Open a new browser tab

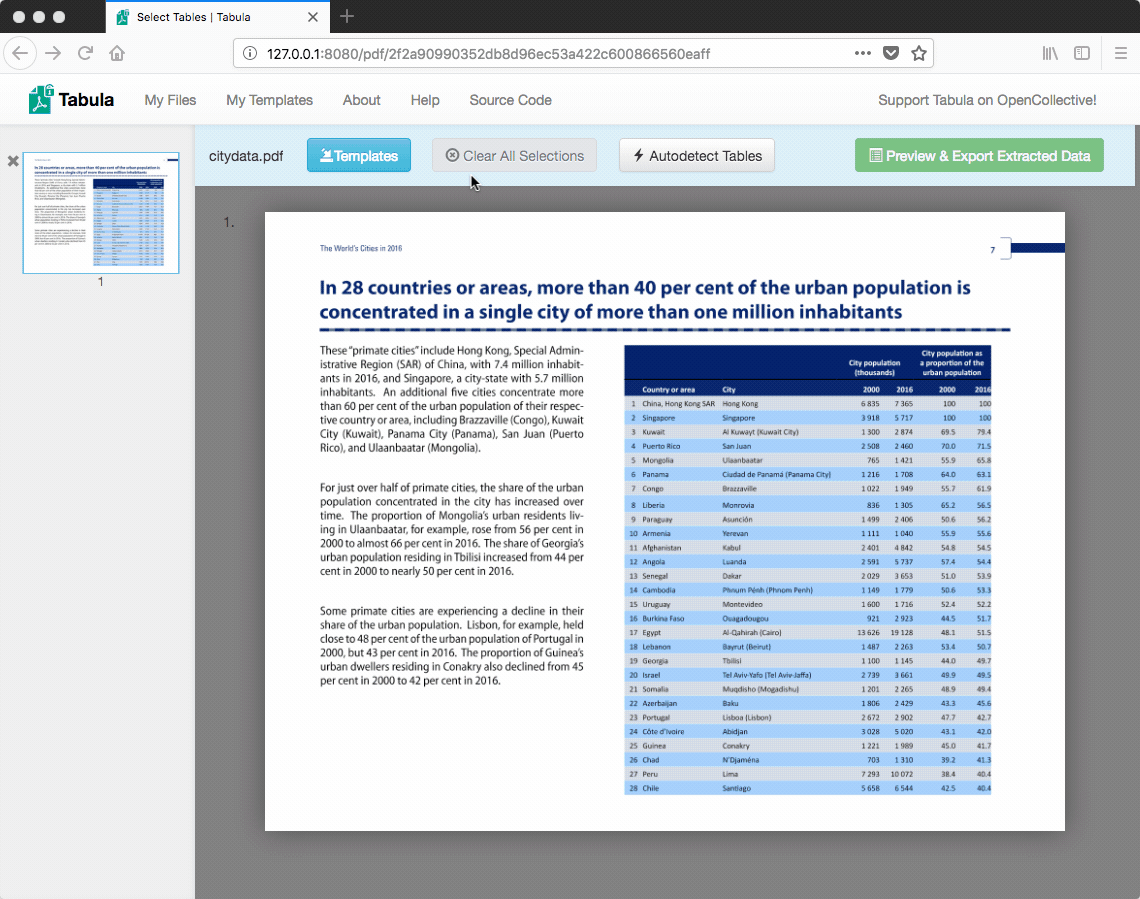347,16
